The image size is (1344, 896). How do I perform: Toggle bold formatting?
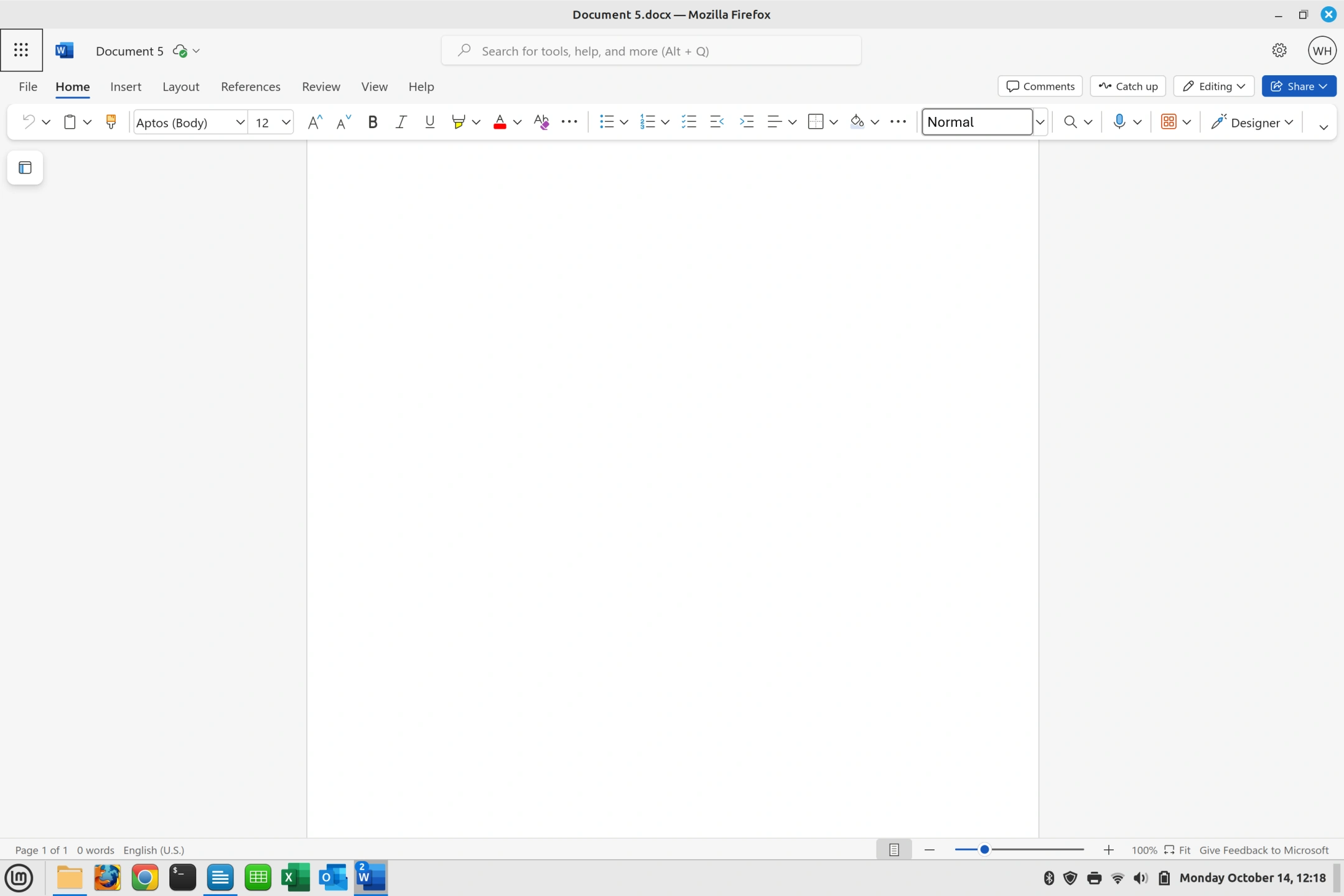pos(373,122)
